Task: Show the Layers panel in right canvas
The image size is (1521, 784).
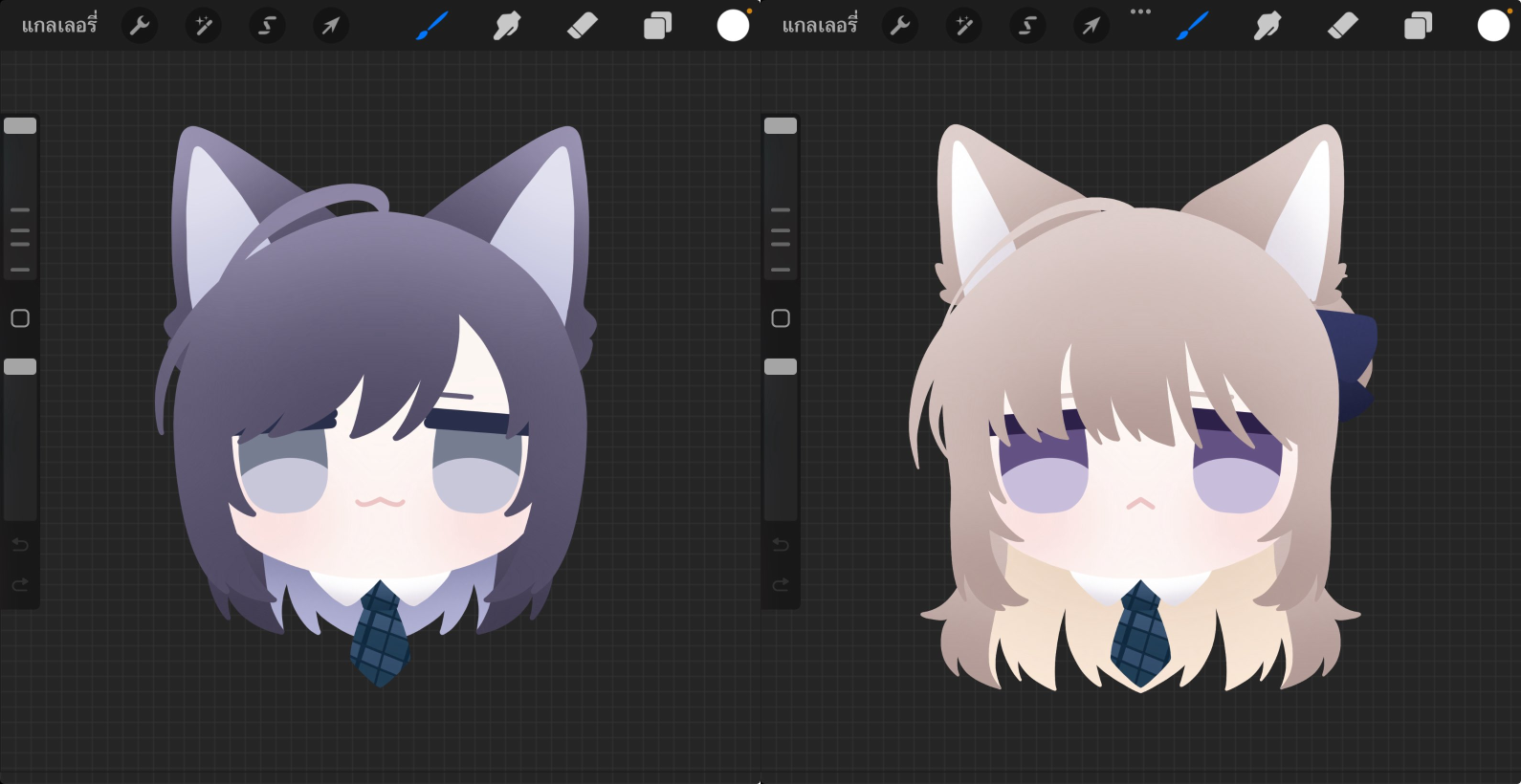Action: (x=1418, y=26)
